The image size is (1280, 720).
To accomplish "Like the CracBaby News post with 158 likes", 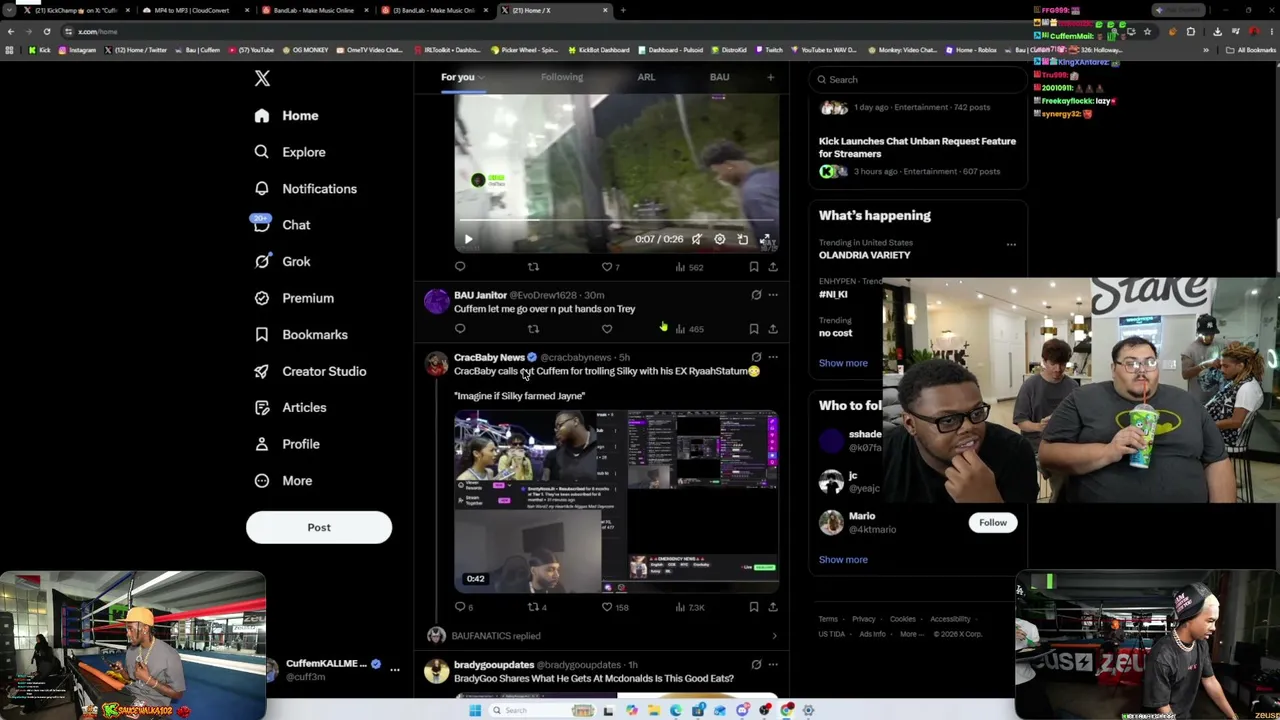I will pos(615,607).
